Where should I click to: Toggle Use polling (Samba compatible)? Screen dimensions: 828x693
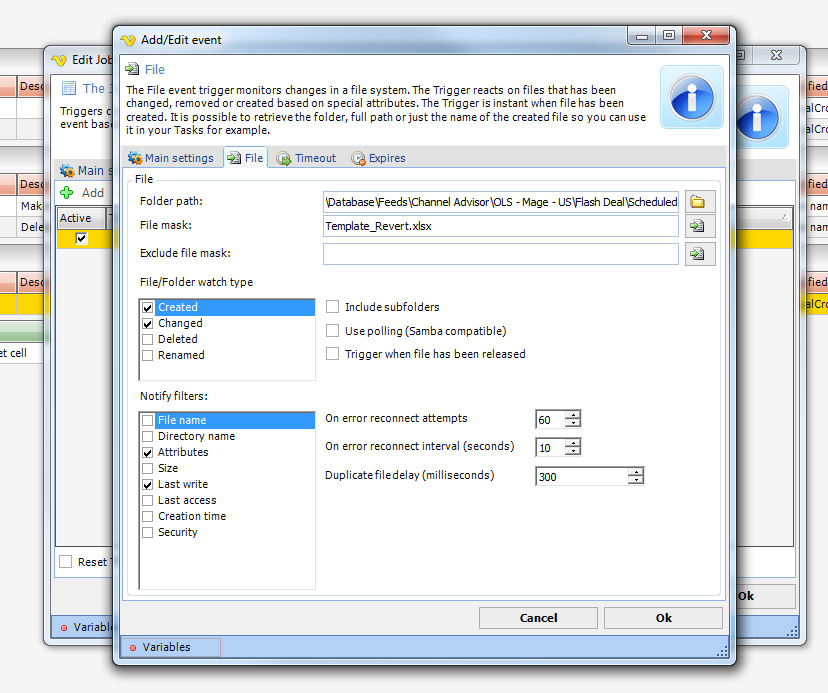(x=333, y=330)
